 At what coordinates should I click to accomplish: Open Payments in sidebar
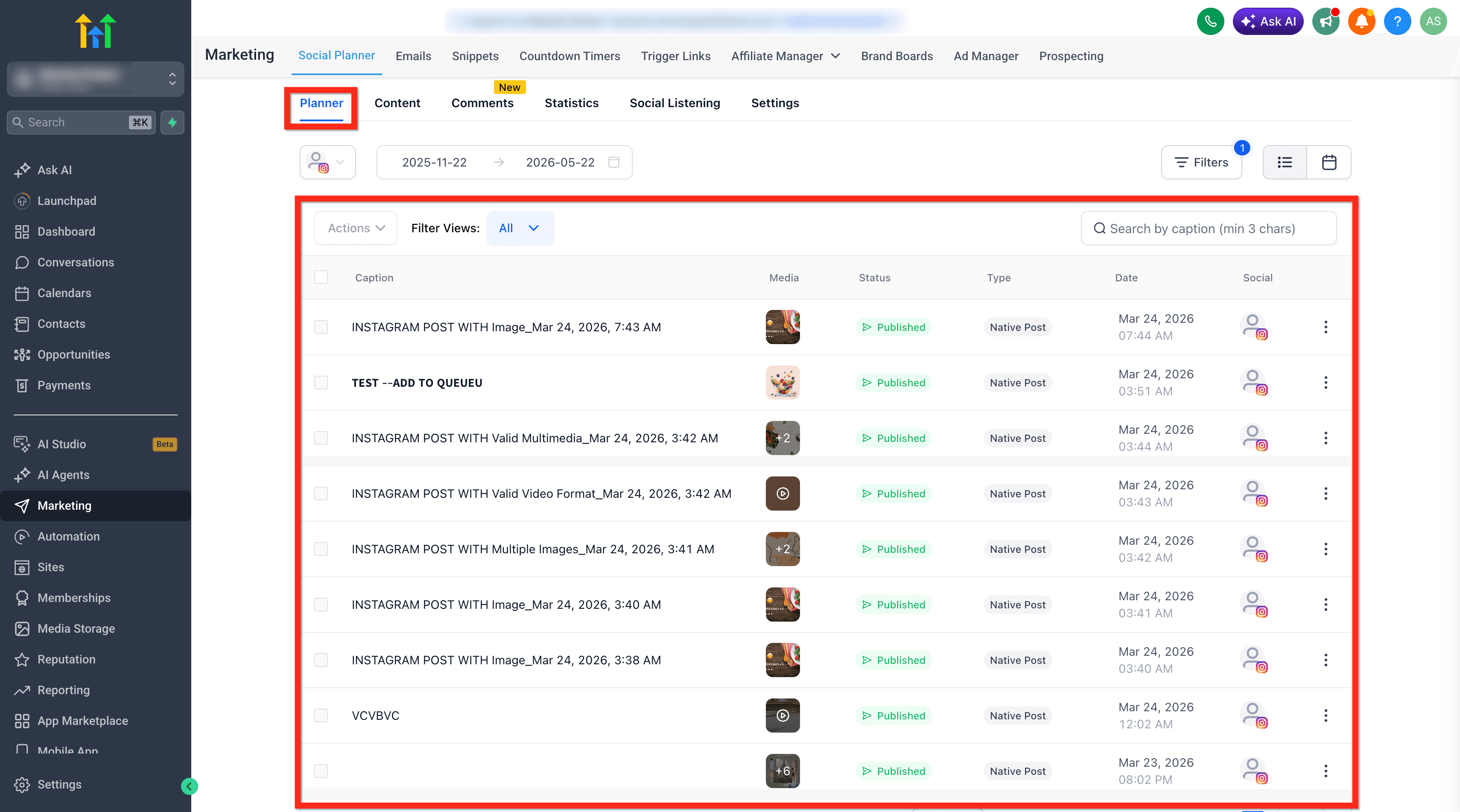coord(64,386)
